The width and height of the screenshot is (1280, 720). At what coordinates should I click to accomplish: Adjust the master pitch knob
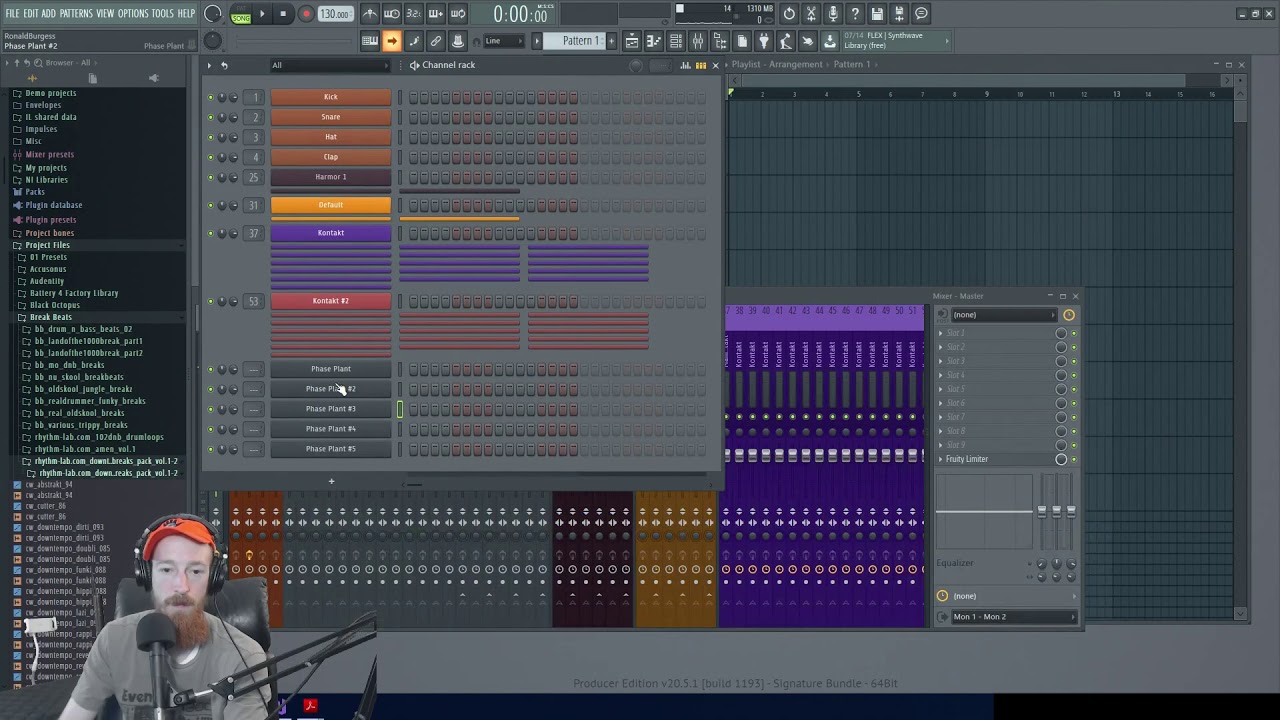coord(213,41)
